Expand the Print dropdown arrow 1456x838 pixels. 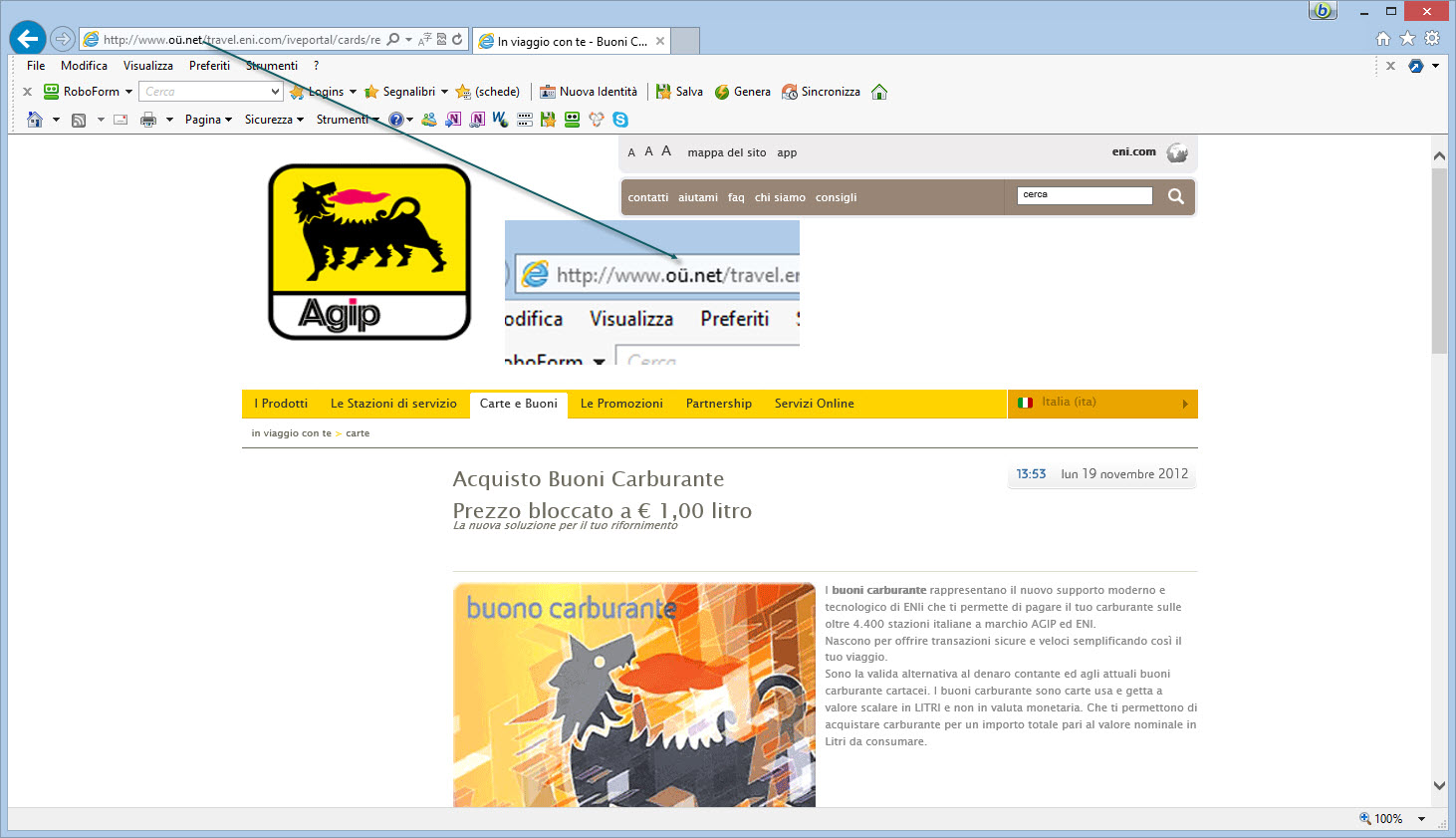169,120
